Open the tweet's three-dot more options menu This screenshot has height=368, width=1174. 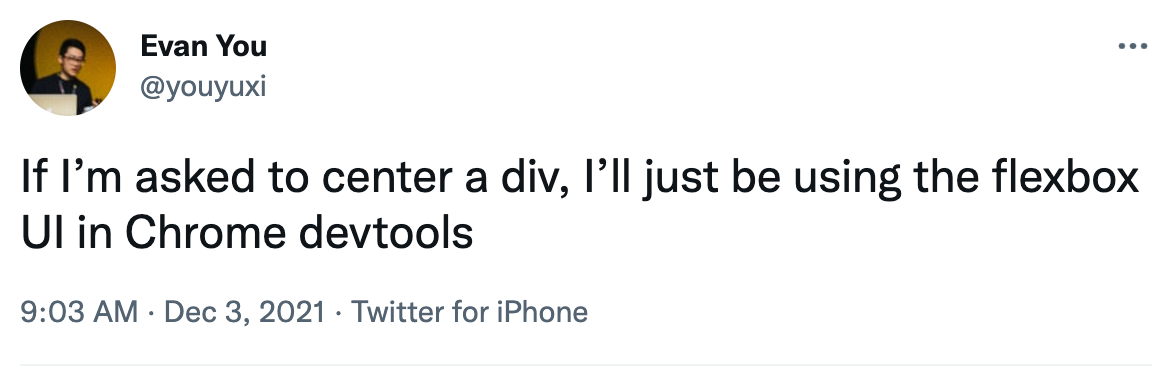(x=1132, y=46)
